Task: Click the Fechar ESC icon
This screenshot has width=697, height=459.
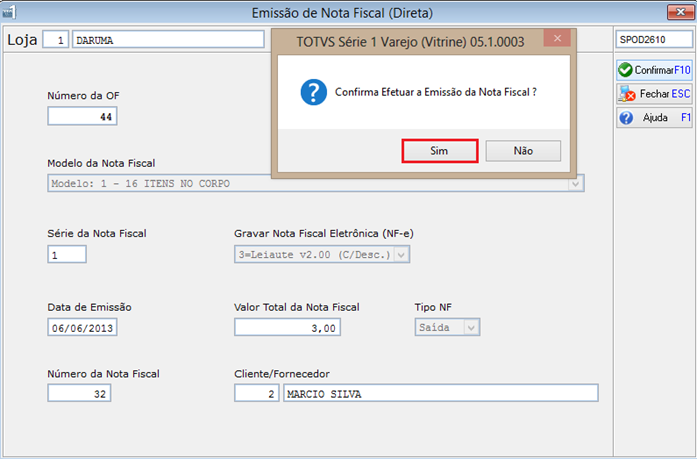Action: coord(627,94)
